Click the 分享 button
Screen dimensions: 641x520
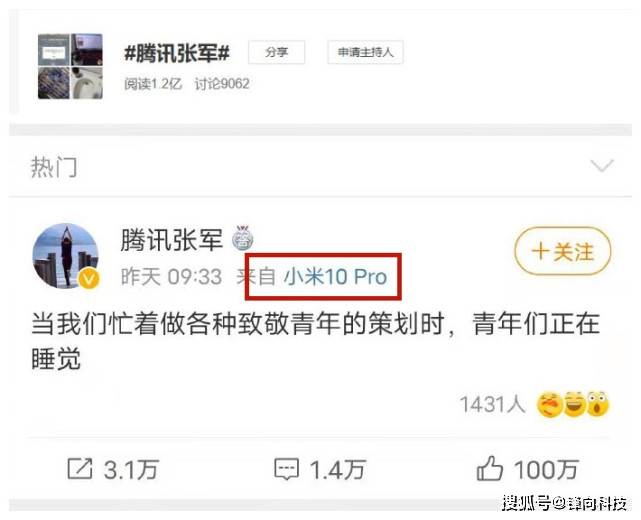click(x=276, y=52)
